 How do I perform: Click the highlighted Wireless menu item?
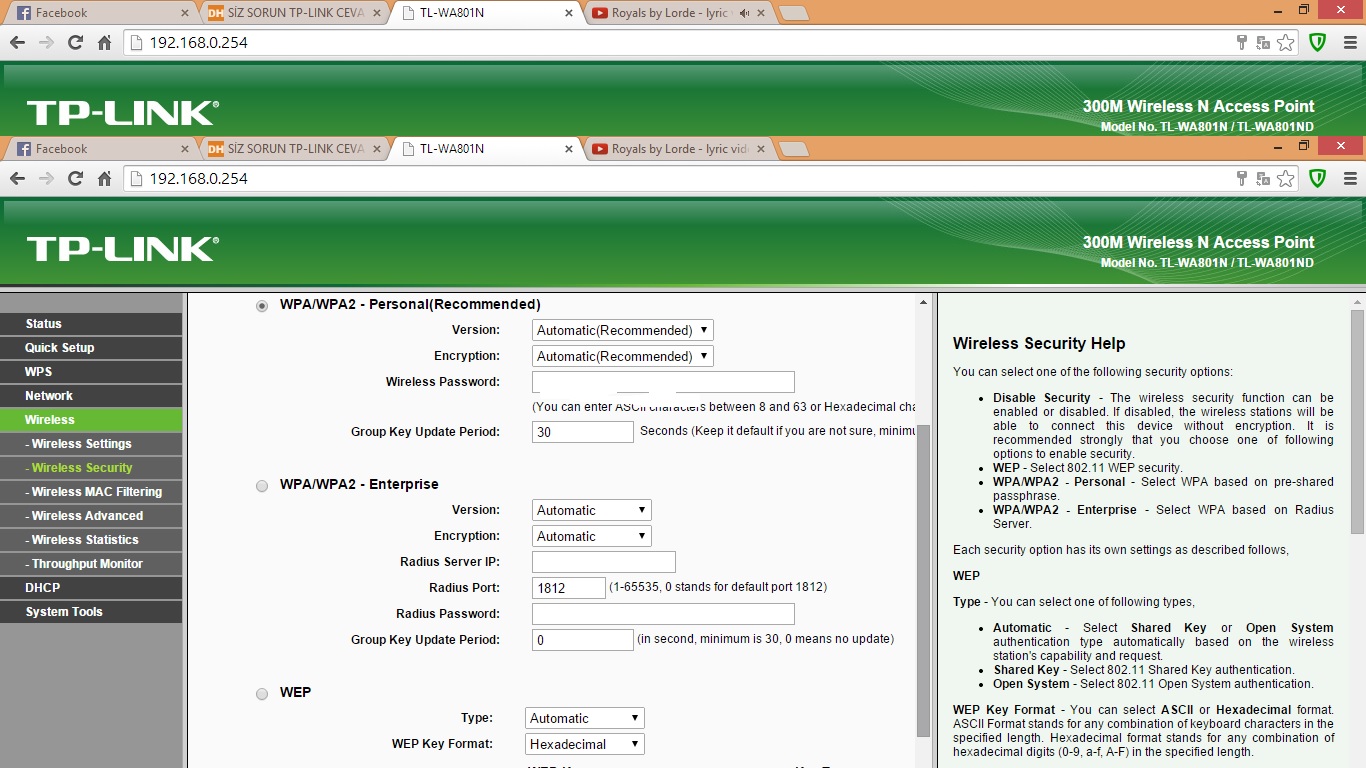tap(91, 420)
